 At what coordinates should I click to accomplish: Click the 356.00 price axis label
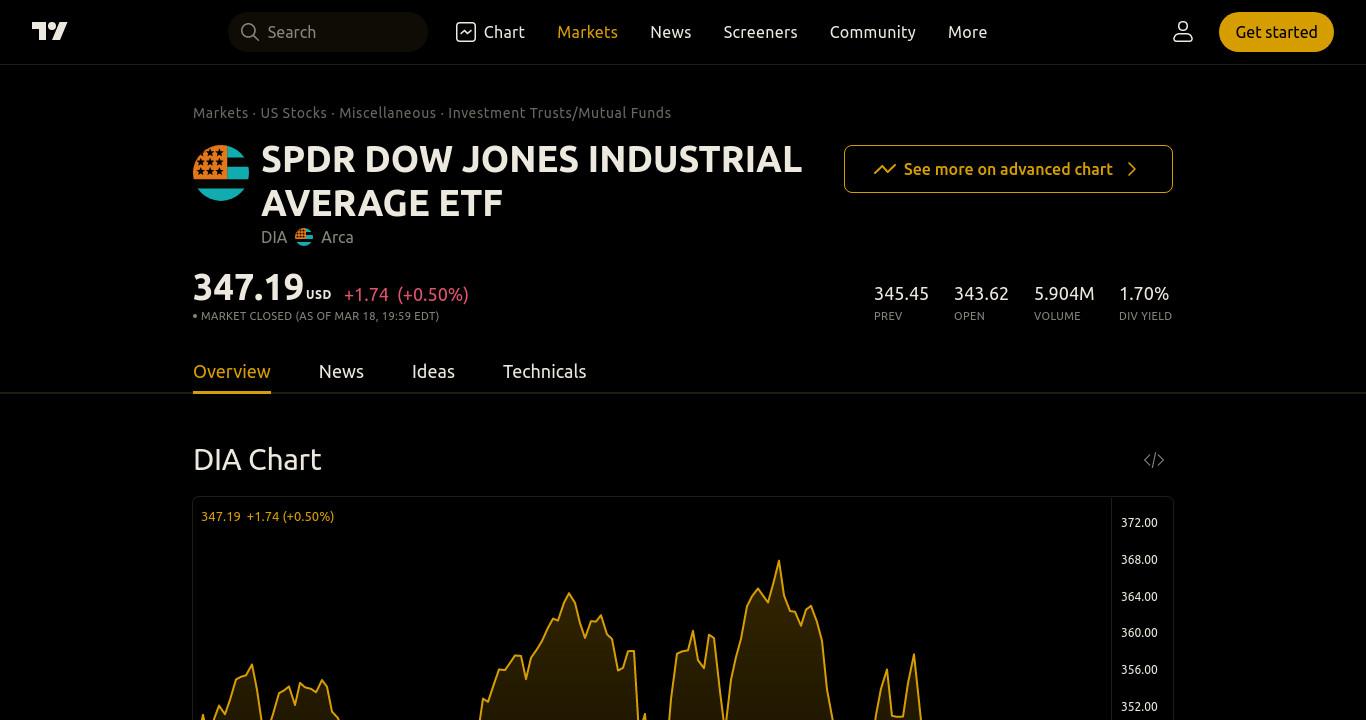click(x=1139, y=669)
